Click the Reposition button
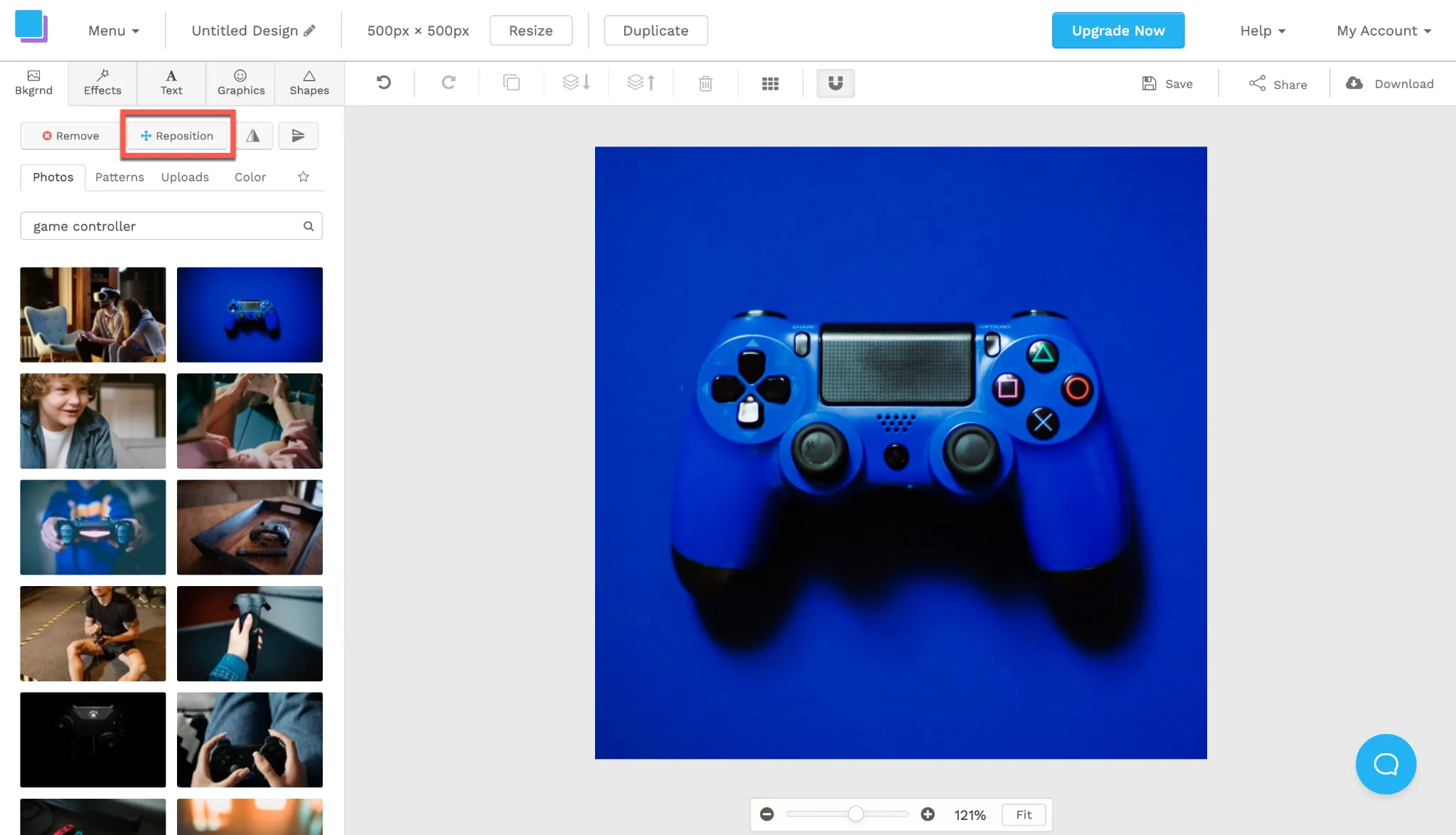This screenshot has height=835, width=1456. pyautogui.click(x=177, y=136)
